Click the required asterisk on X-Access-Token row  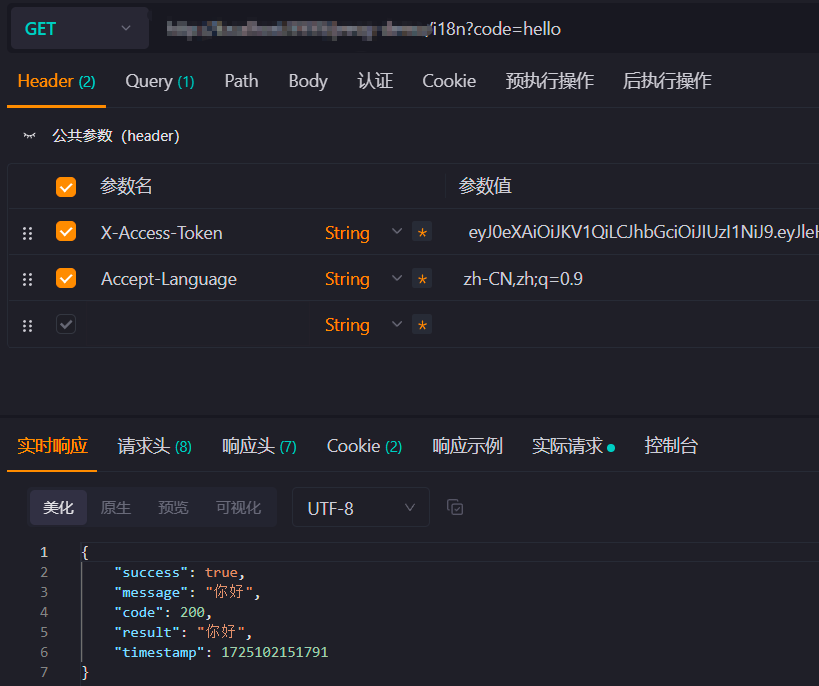point(421,232)
